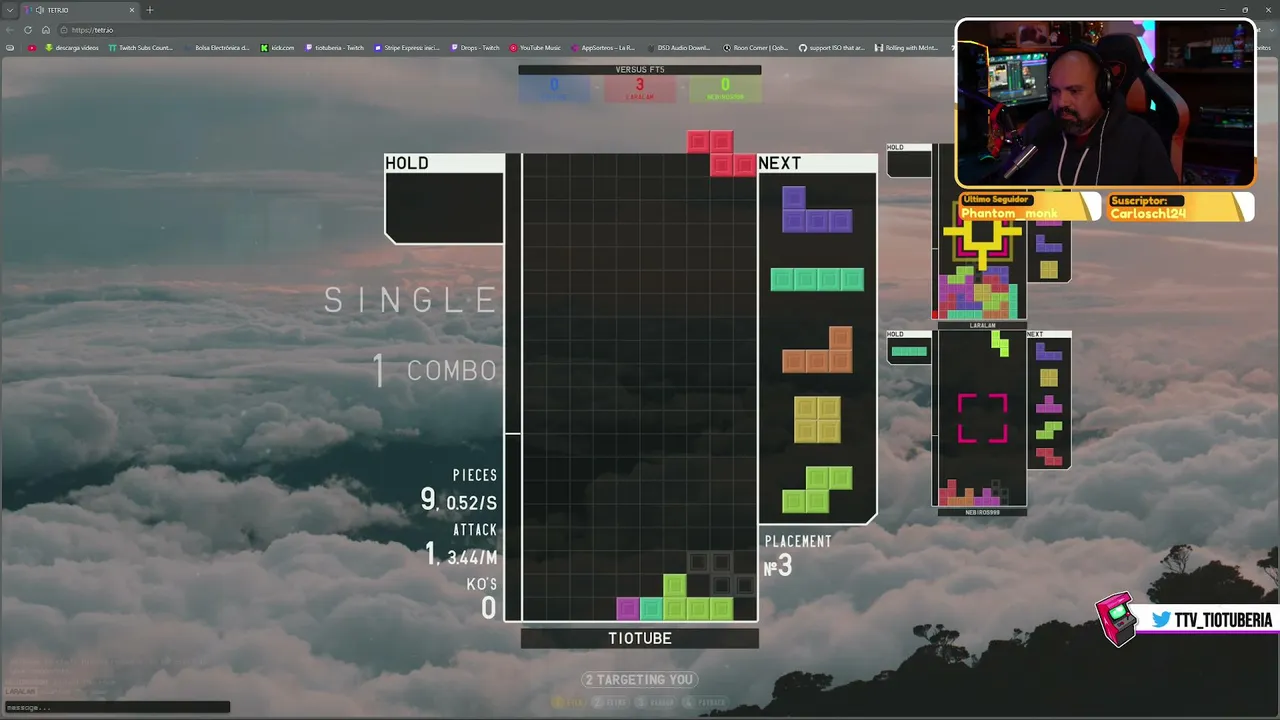Click the SINGLE line clear text

[410, 300]
